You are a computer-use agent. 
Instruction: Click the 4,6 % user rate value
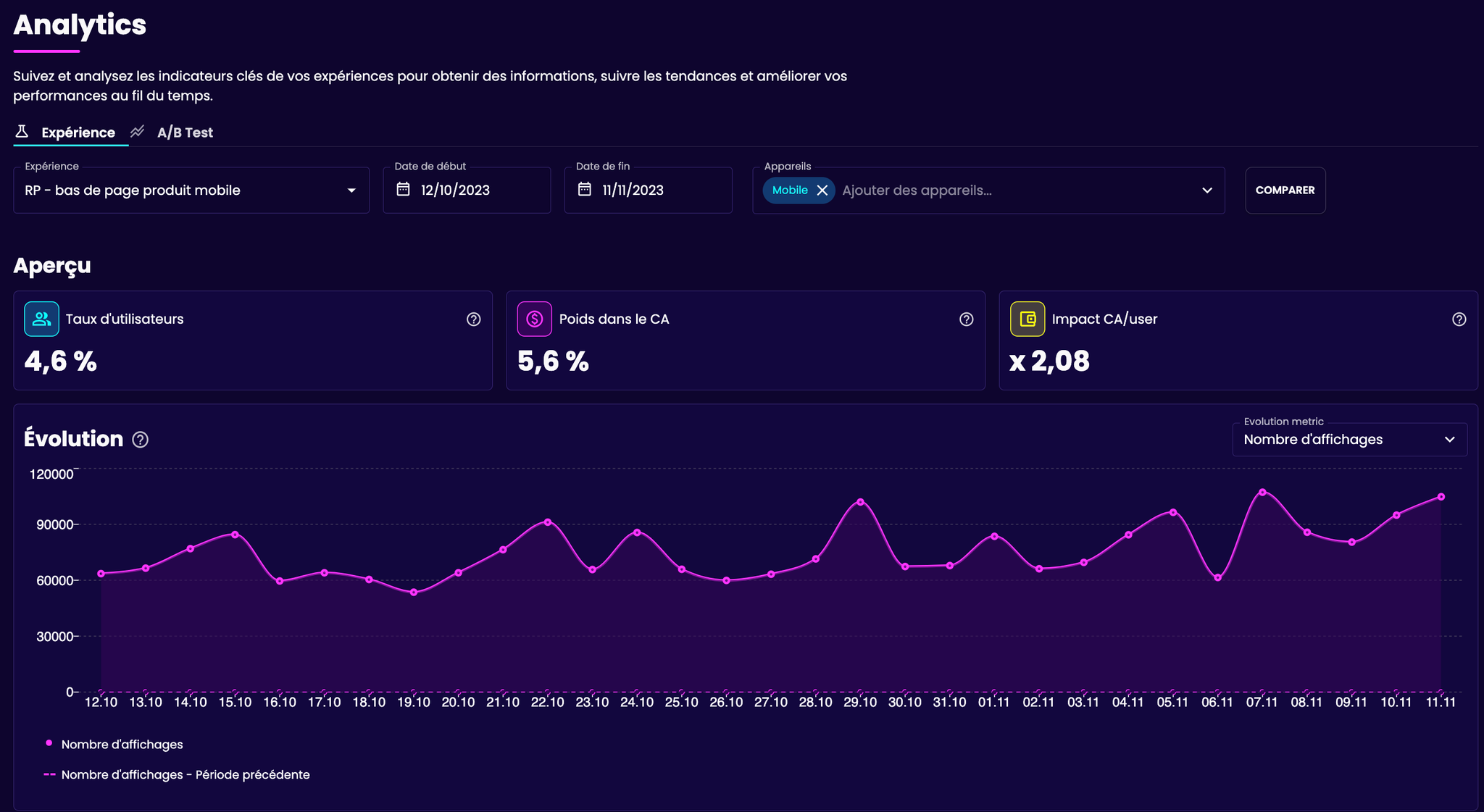pyautogui.click(x=61, y=361)
